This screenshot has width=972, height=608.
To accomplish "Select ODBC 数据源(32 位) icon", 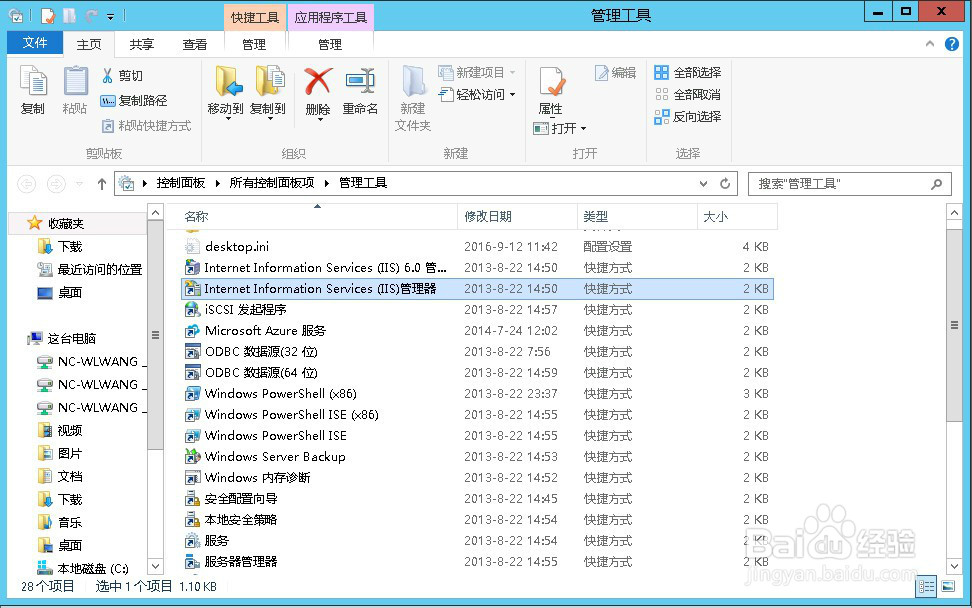I will point(193,352).
